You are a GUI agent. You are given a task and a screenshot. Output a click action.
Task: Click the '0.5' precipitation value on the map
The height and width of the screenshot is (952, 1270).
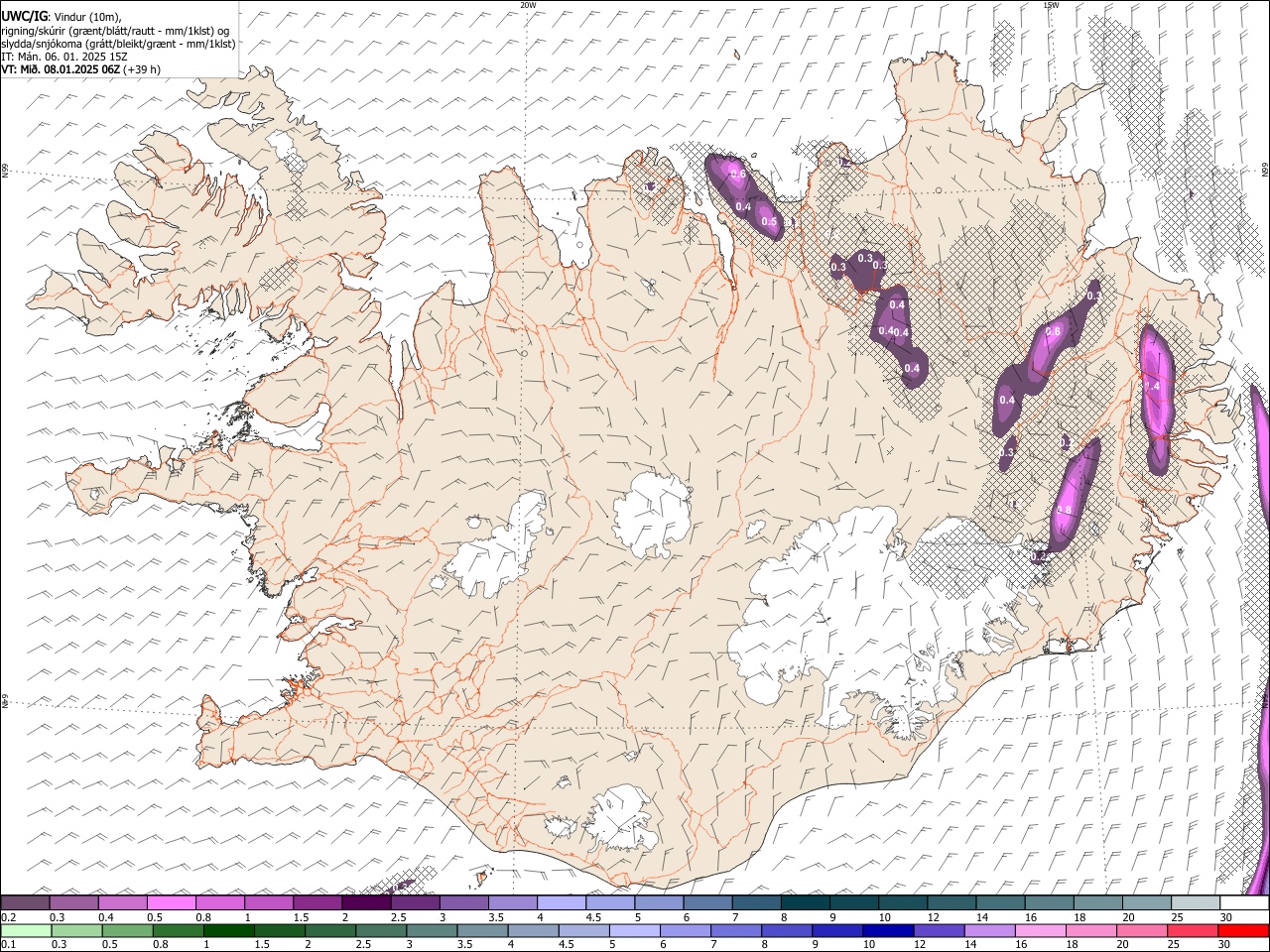pyautogui.click(x=769, y=222)
